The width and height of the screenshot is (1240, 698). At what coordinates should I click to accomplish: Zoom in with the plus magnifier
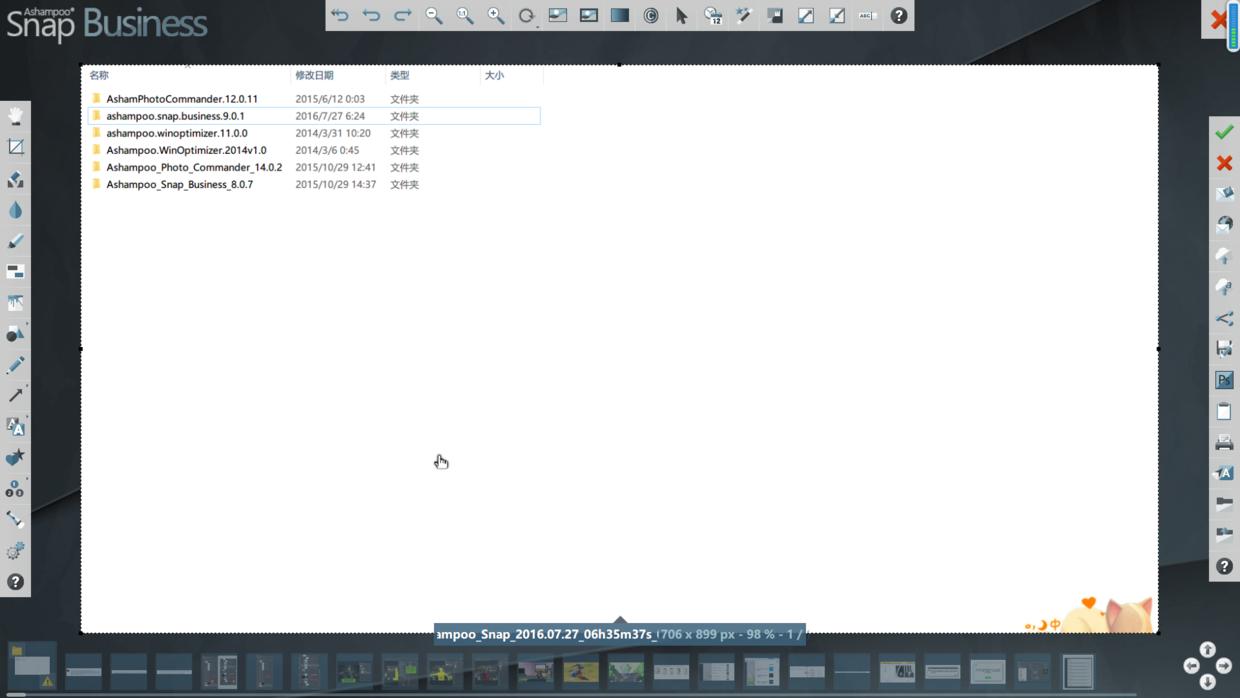(x=496, y=15)
